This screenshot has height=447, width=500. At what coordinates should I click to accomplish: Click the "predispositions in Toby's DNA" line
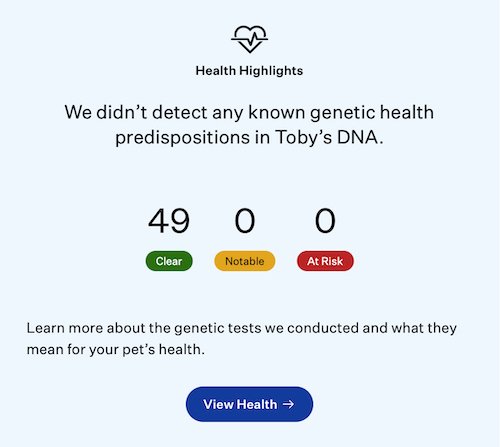click(249, 138)
